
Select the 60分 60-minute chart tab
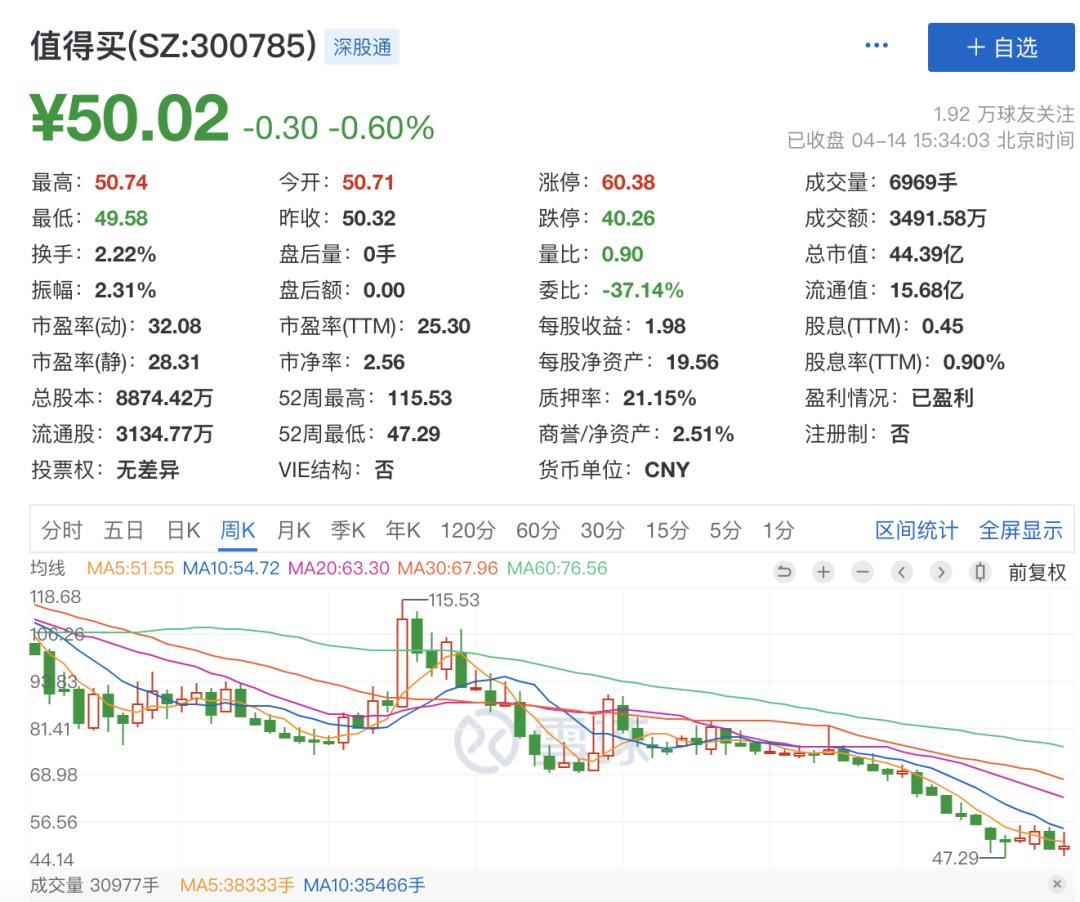tap(538, 531)
